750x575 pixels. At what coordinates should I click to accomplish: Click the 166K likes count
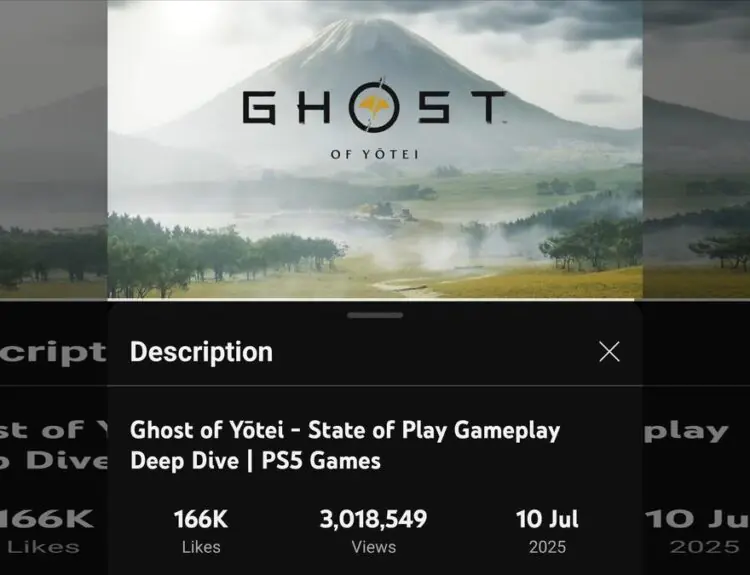201,520
